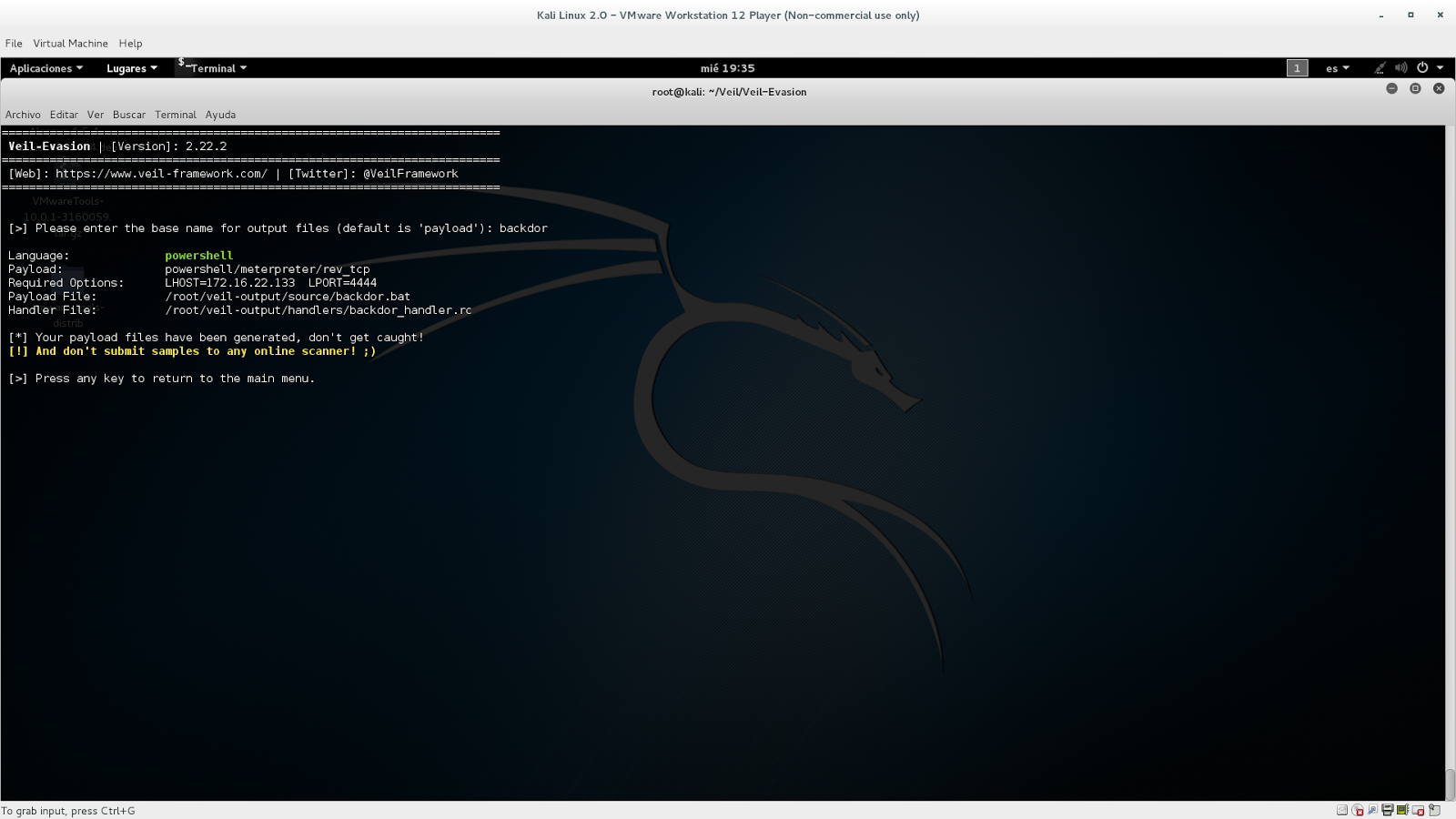Click the 'Veil-Evasion' heading text
This screenshot has height=819, width=1456.
tap(49, 147)
